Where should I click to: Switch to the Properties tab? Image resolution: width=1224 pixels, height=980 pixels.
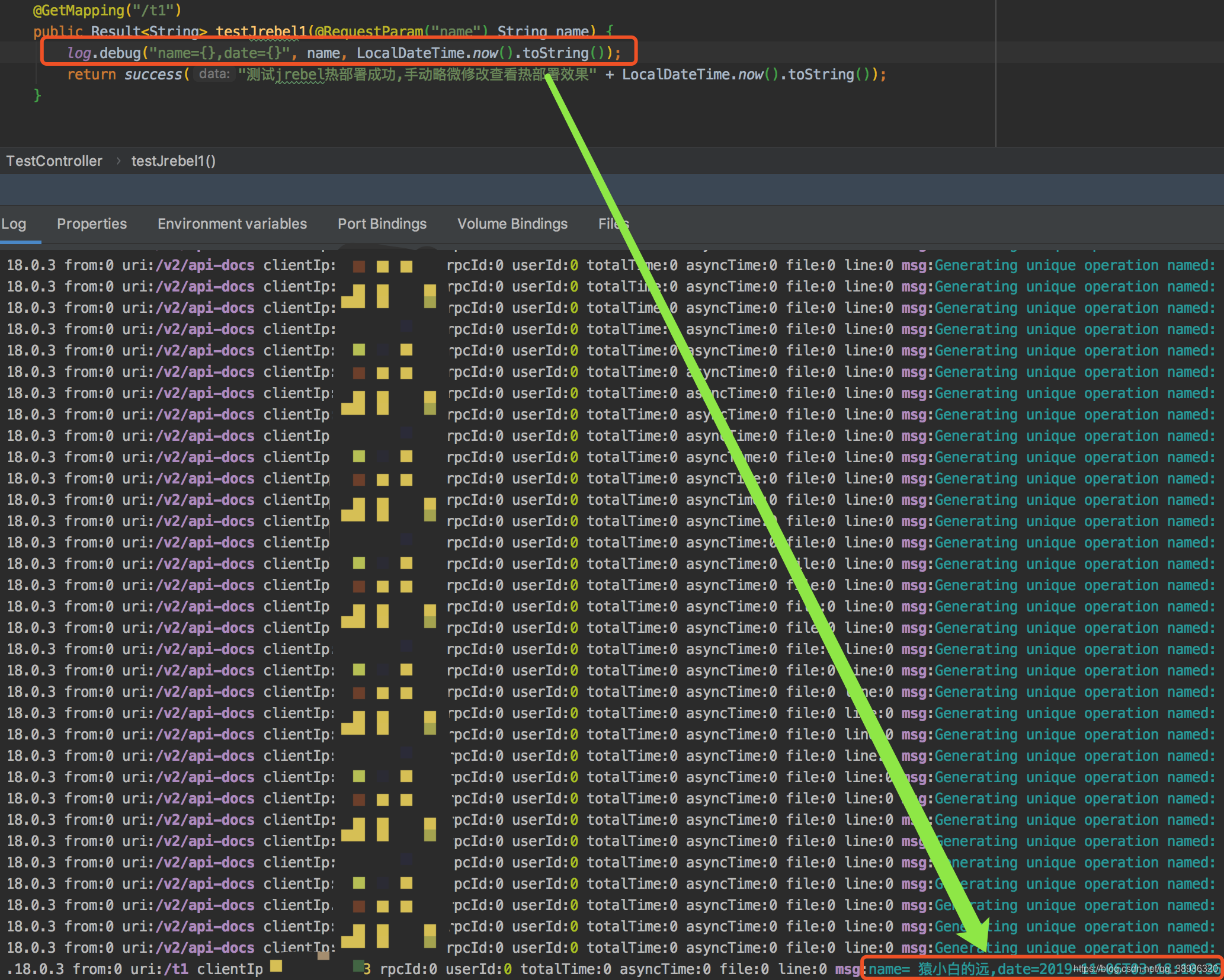(92, 224)
